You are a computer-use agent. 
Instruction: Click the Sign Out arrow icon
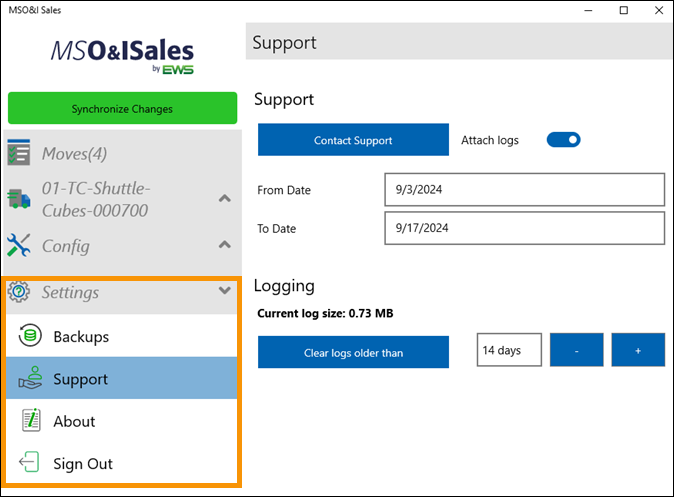[x=29, y=462]
